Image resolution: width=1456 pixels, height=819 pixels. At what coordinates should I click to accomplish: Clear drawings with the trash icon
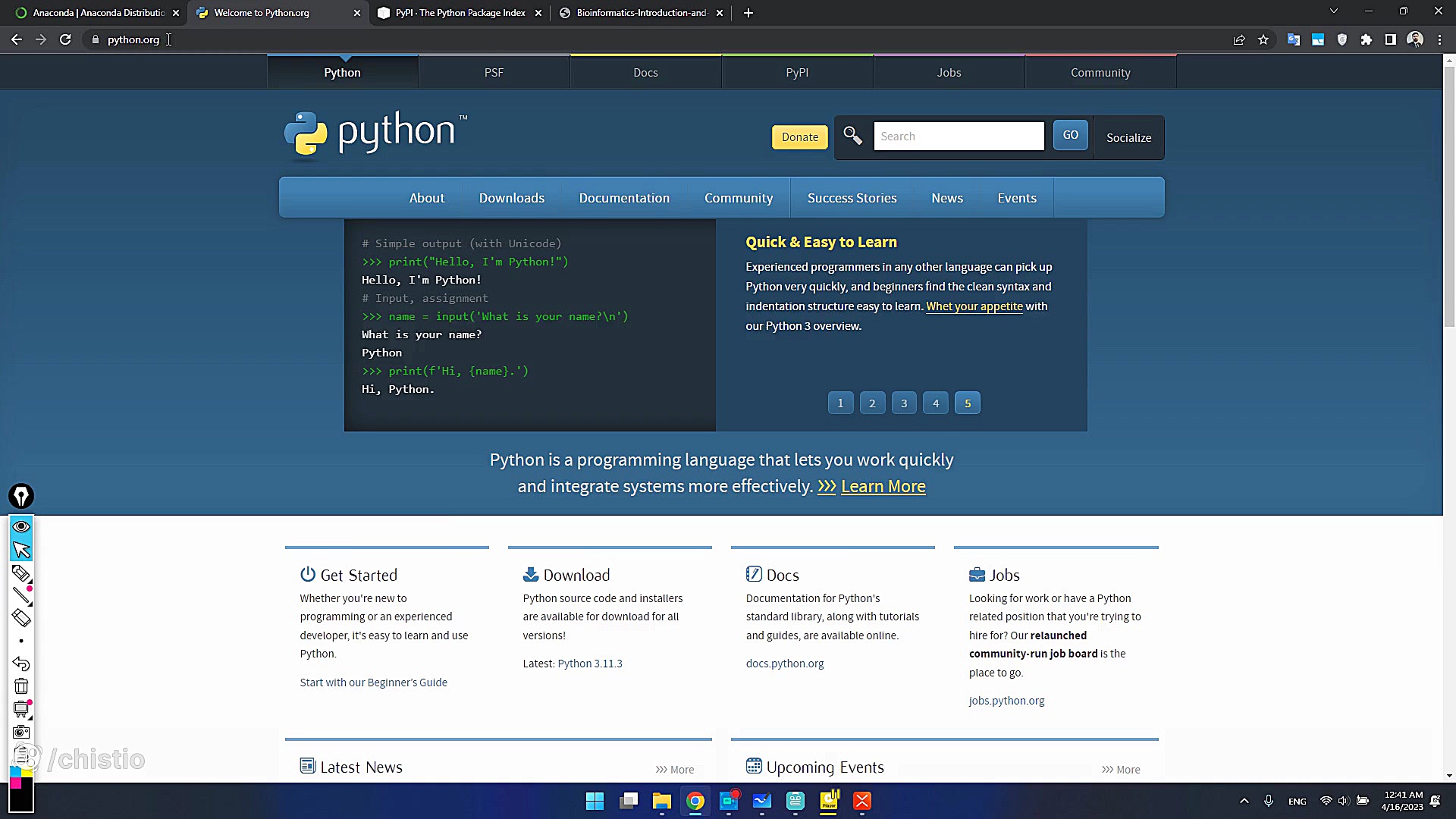pyautogui.click(x=21, y=687)
